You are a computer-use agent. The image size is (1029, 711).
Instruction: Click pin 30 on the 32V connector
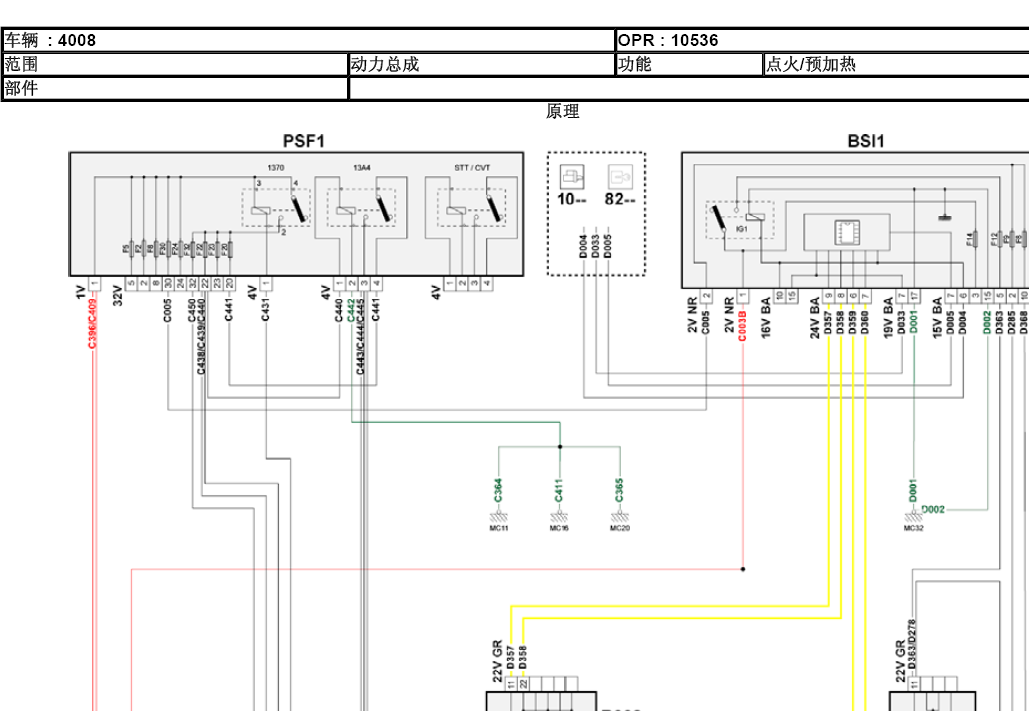click(x=168, y=284)
